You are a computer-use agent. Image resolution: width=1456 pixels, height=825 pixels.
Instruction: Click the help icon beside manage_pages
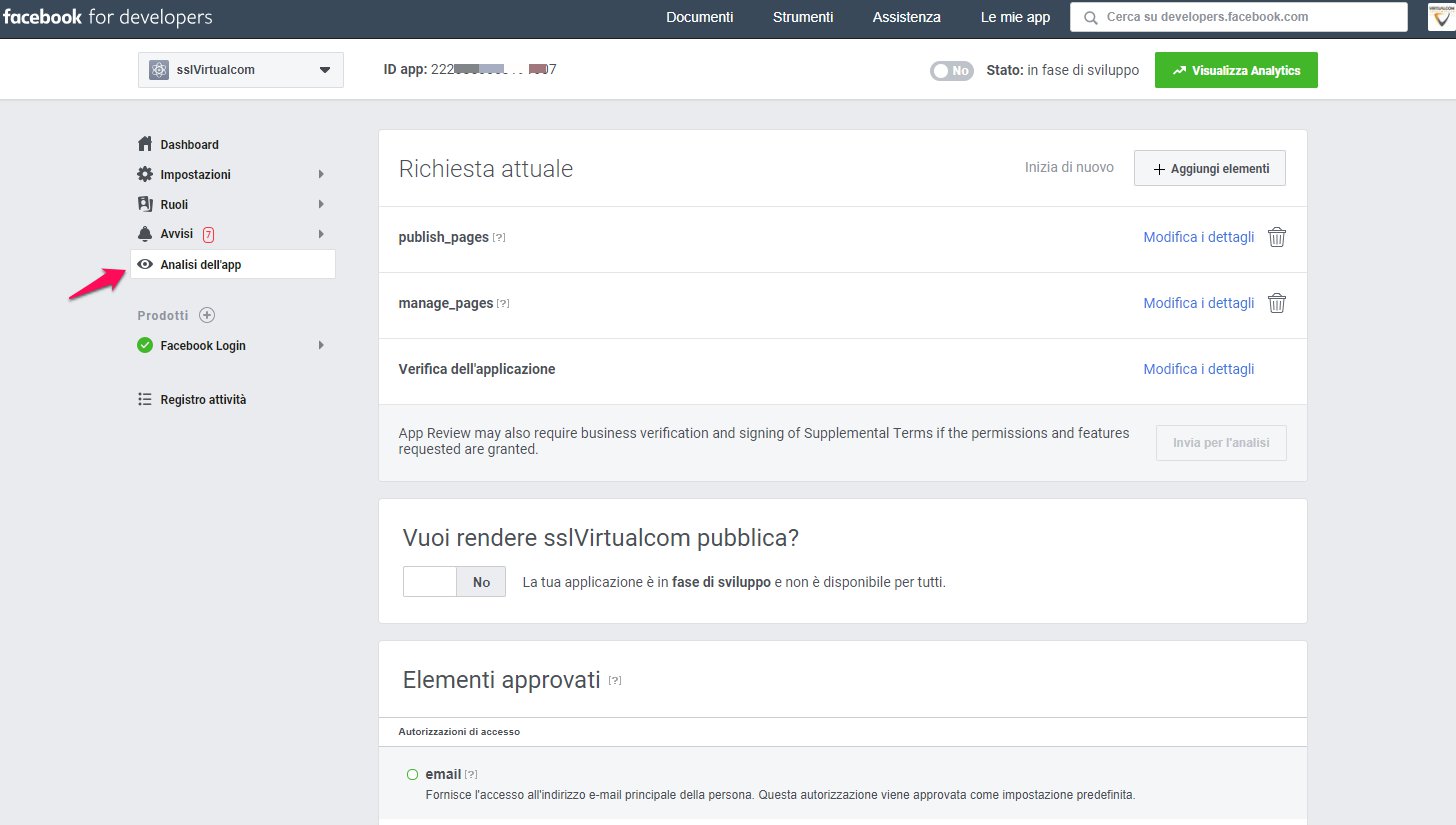(x=503, y=304)
